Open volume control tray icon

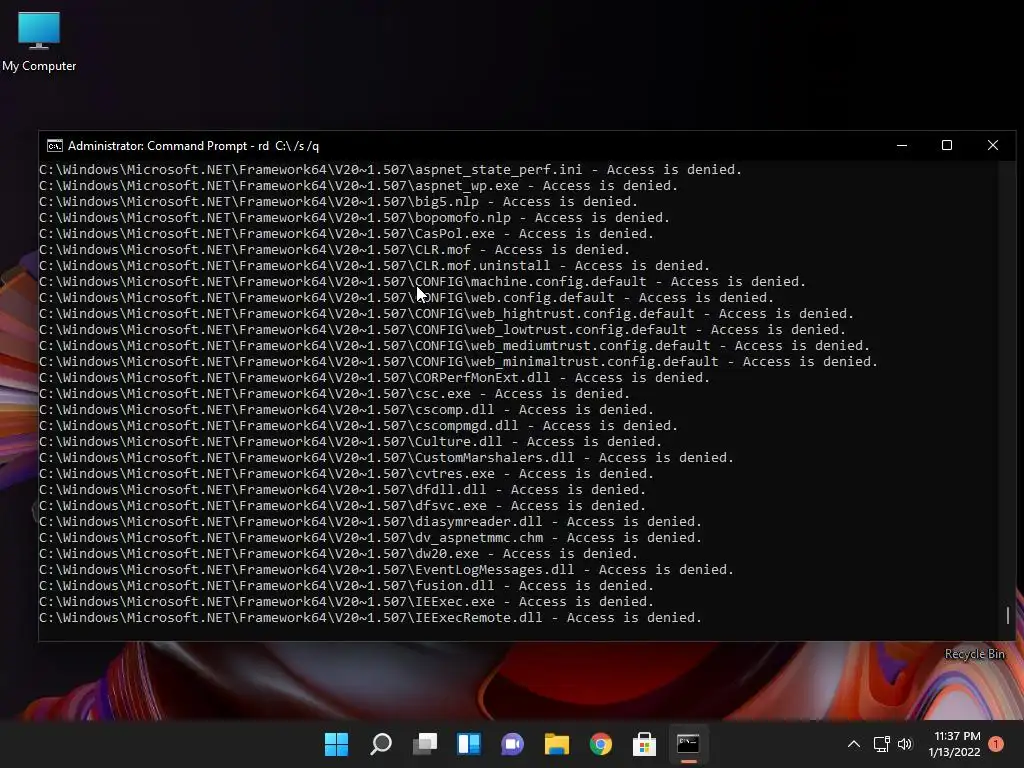[905, 744]
